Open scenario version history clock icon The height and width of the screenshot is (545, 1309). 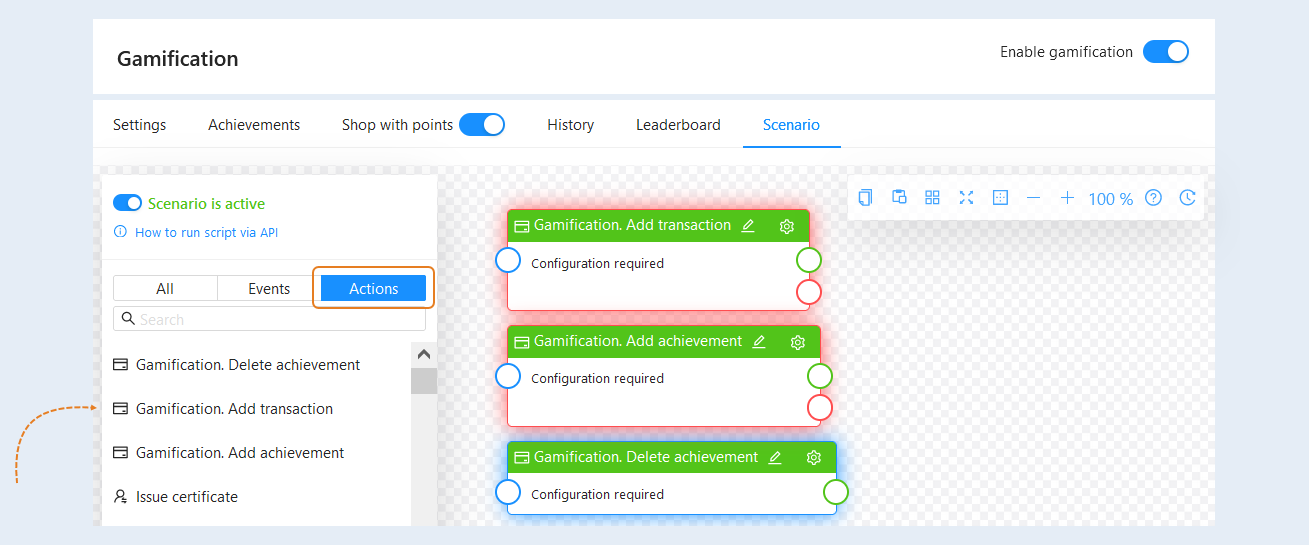[x=1187, y=198]
